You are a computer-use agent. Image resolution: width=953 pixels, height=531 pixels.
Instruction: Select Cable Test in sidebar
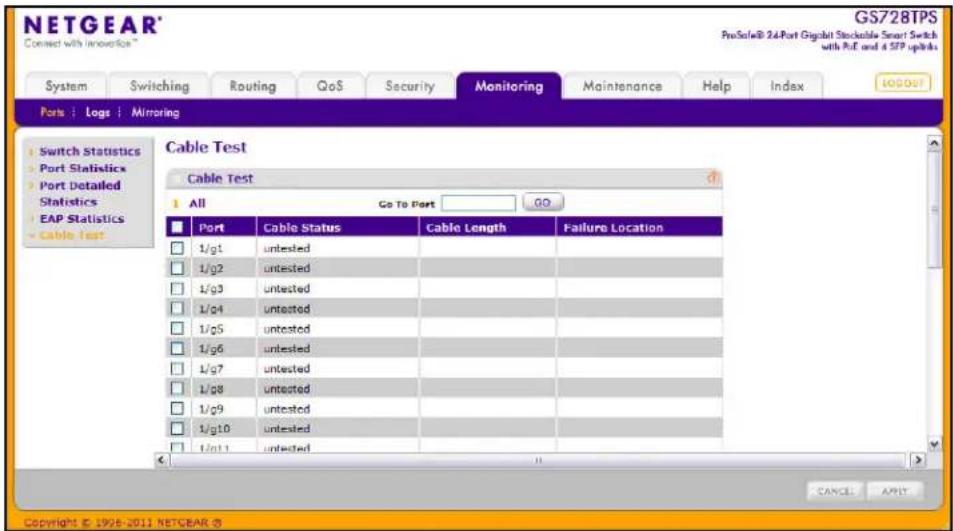[72, 236]
